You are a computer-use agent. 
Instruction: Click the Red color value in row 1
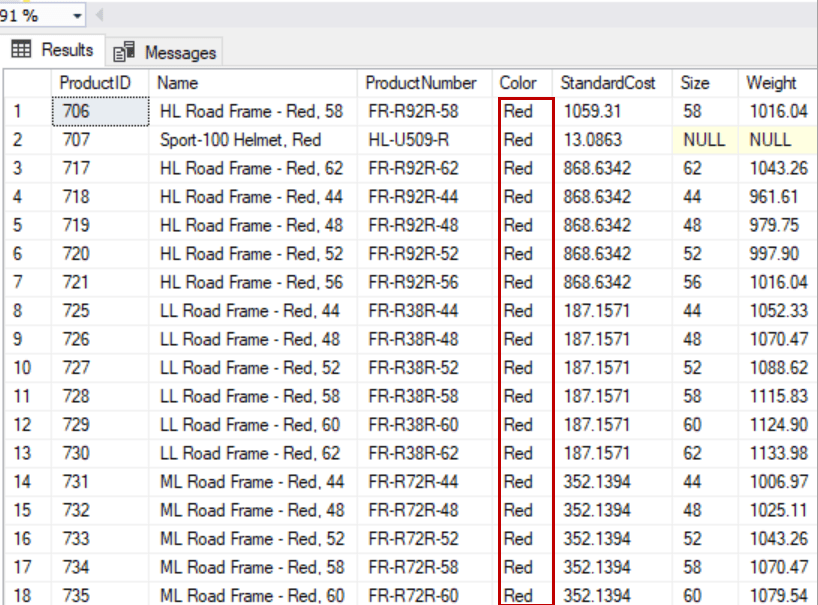516,111
